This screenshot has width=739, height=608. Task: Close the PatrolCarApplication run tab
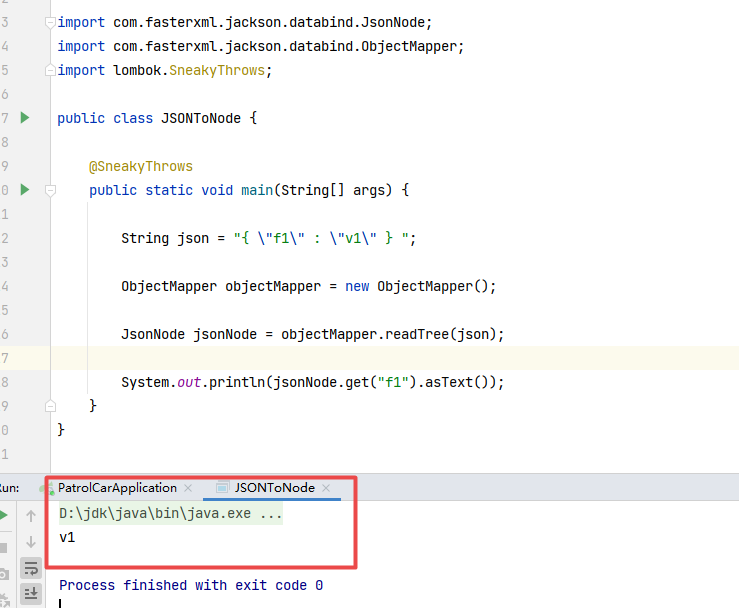(188, 488)
